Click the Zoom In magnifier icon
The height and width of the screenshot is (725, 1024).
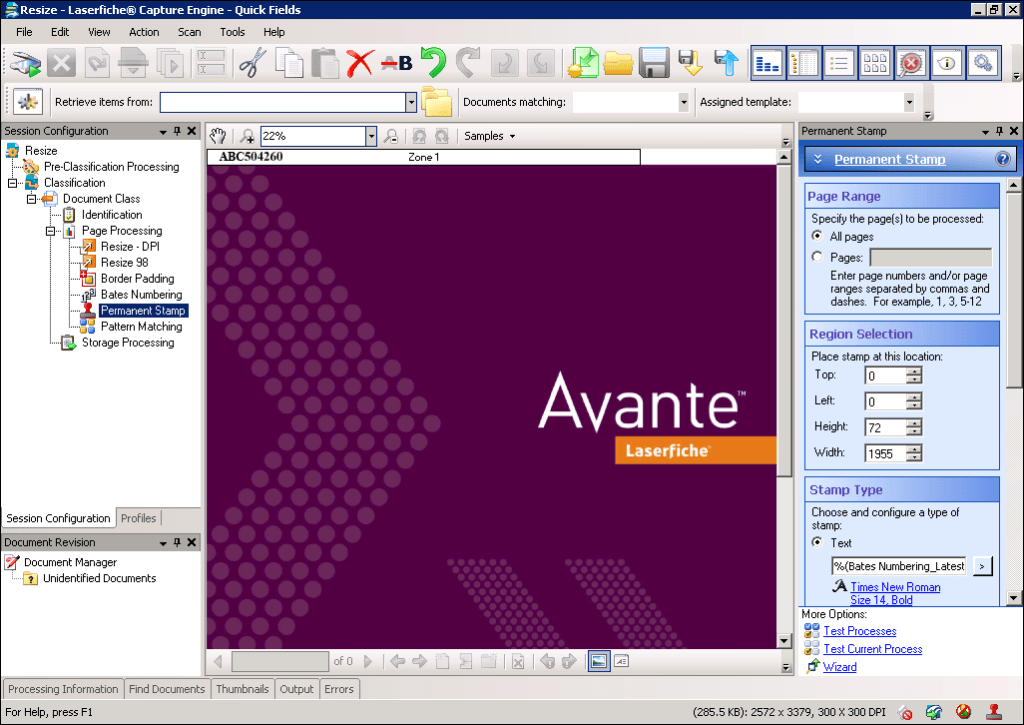[x=247, y=136]
